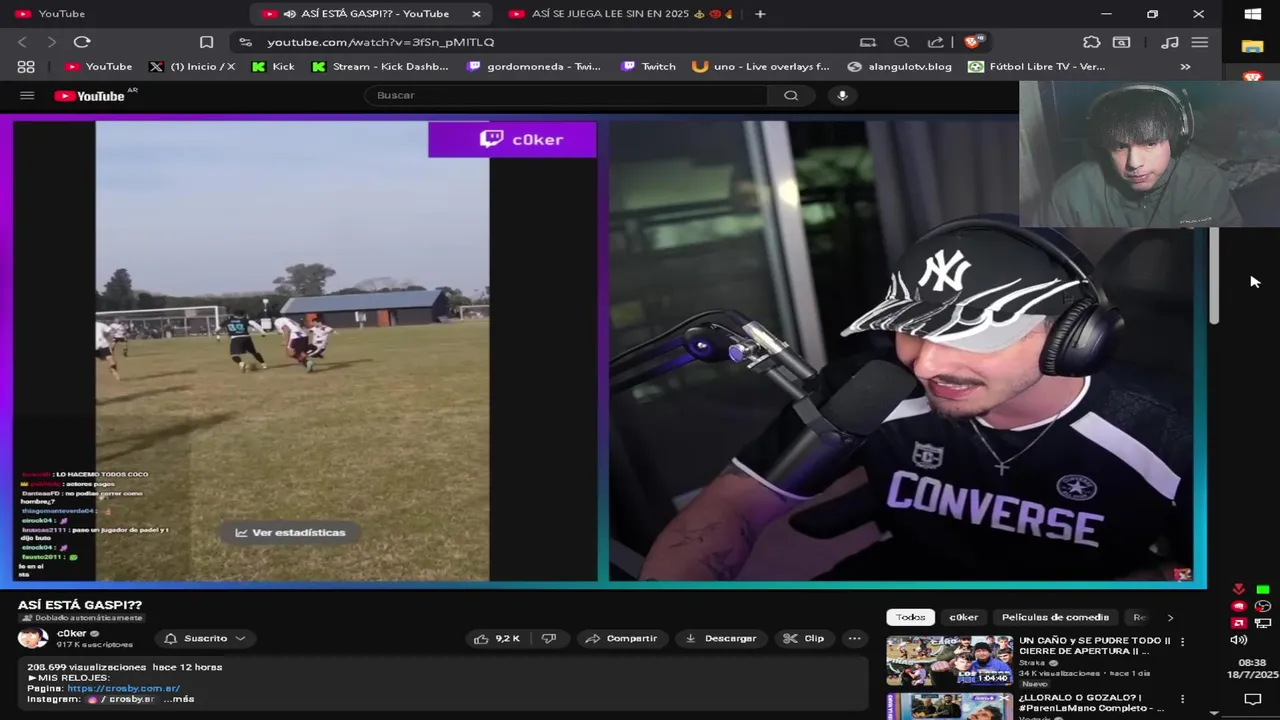Select Películas de comedia filter chip
This screenshot has width=1280, height=720.
[1055, 617]
